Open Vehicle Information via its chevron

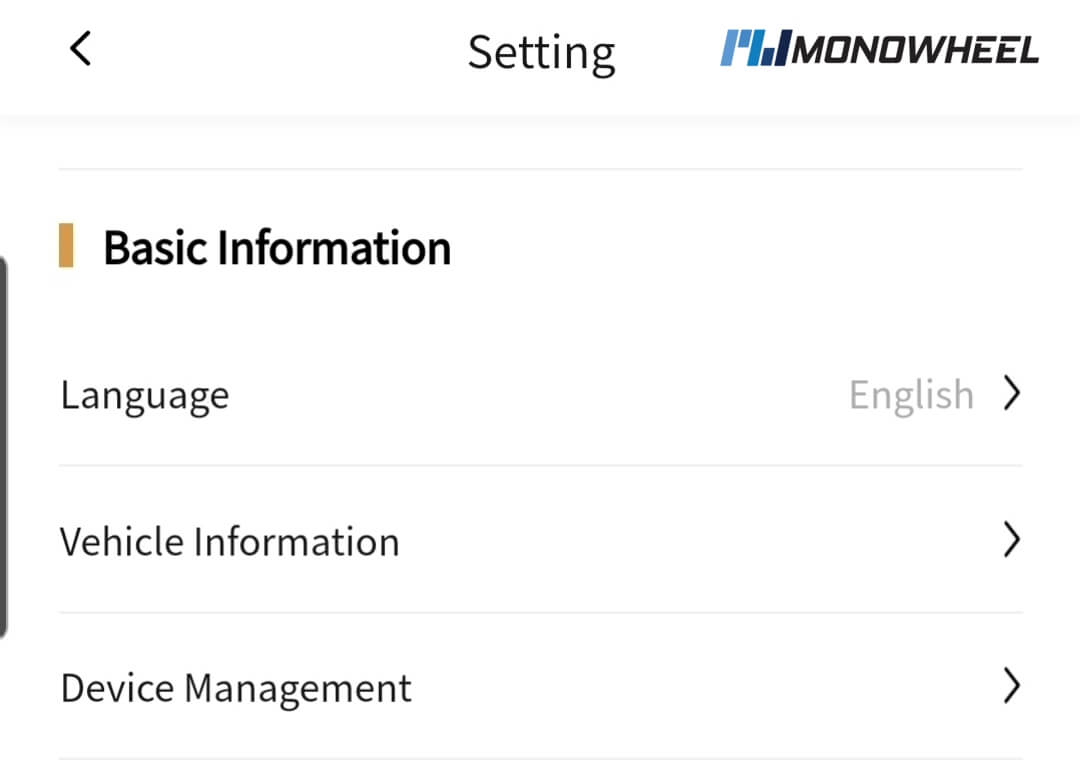click(1011, 541)
